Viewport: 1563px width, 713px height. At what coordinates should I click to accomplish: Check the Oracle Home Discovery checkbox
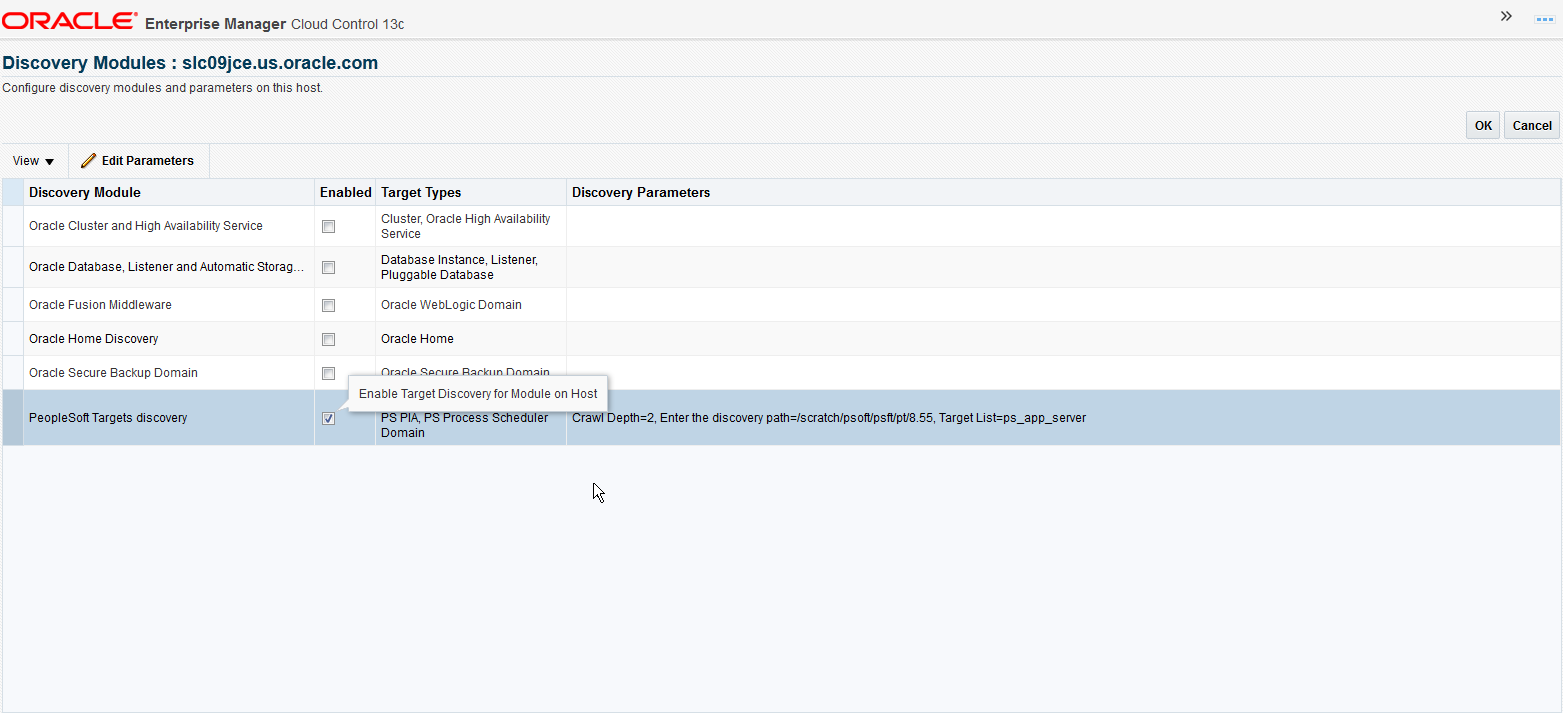328,340
